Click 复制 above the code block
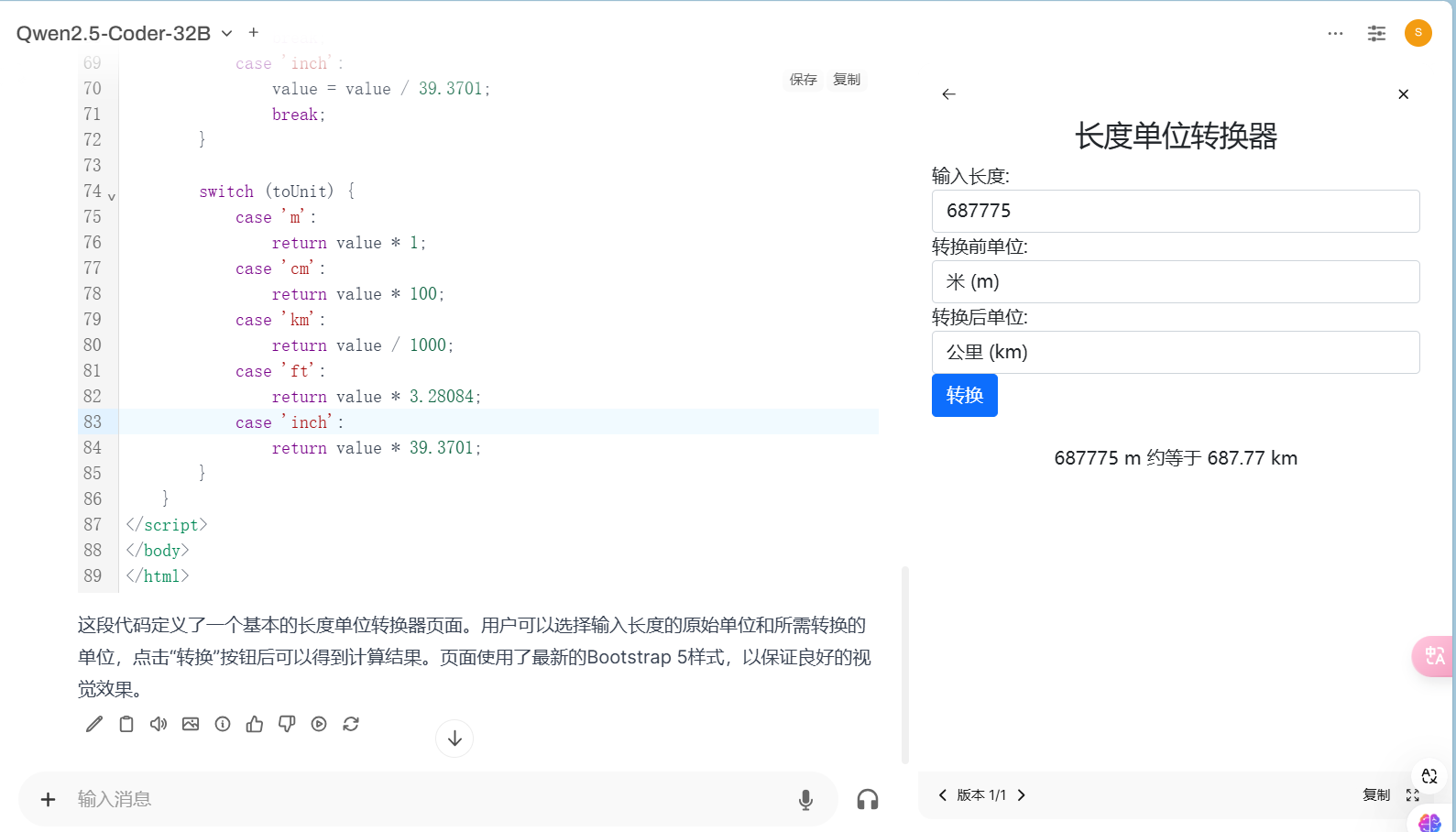The image size is (1456, 832). pos(847,80)
